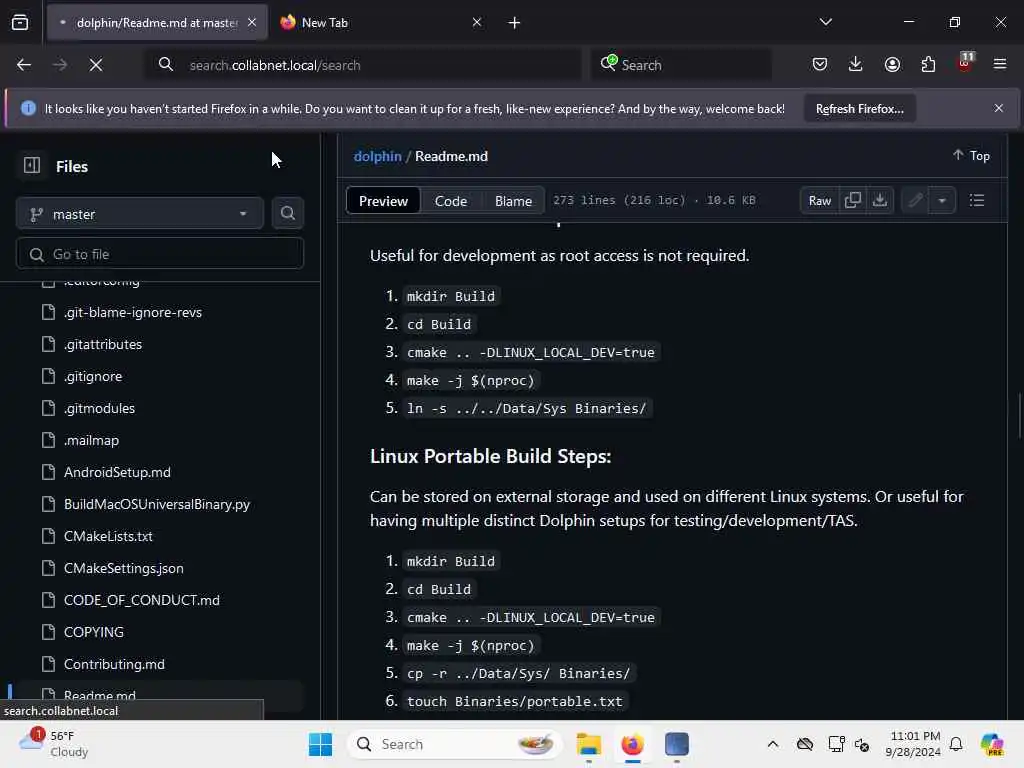Open weather widget 56°F Cloudy
Image resolution: width=1024 pixels, height=768 pixels.
pos(54,744)
